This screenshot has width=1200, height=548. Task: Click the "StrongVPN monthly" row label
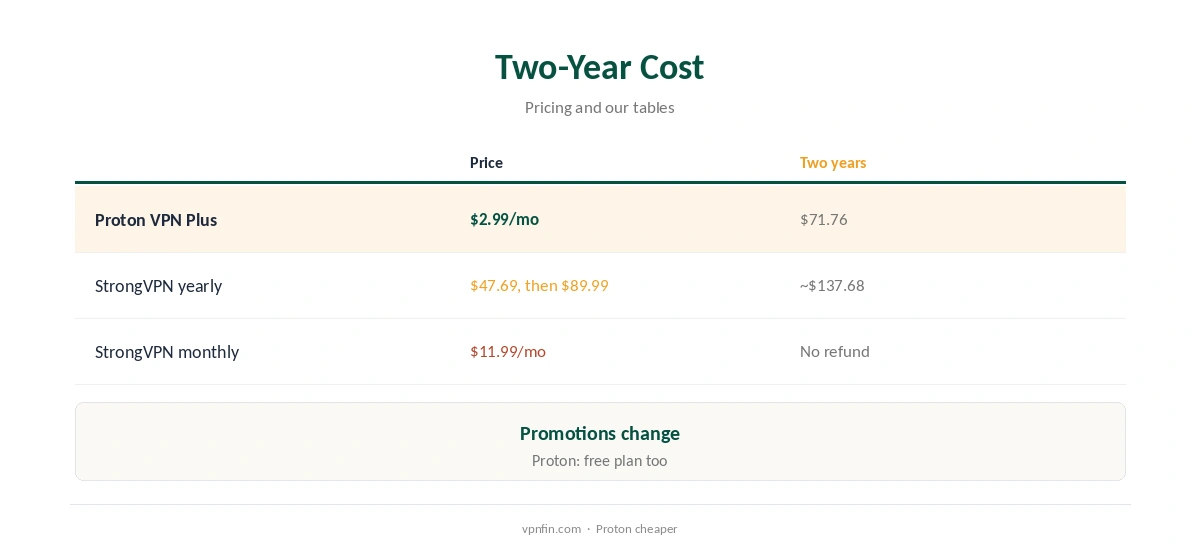pos(167,352)
